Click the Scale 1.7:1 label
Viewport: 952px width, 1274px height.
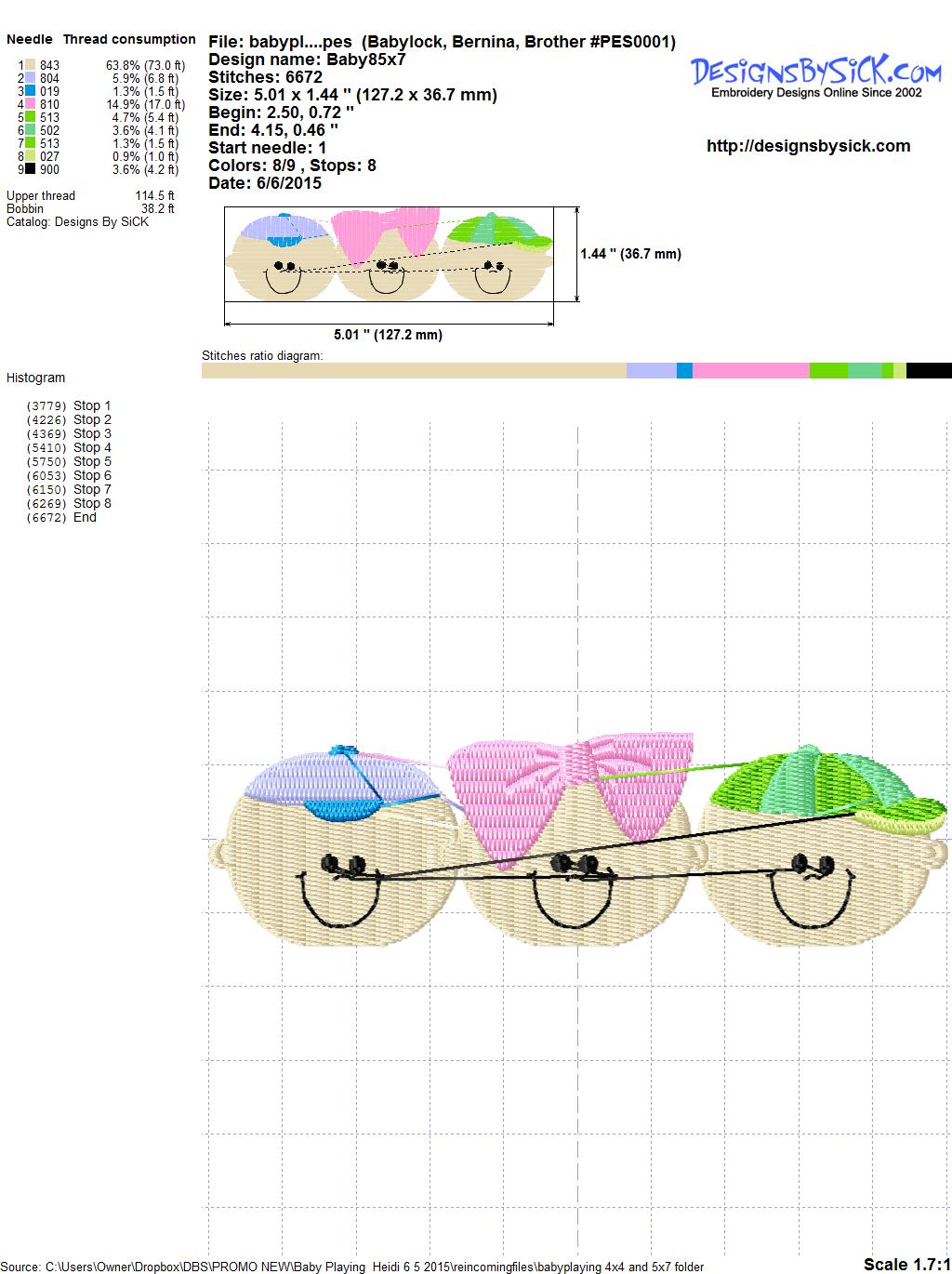pos(906,1264)
